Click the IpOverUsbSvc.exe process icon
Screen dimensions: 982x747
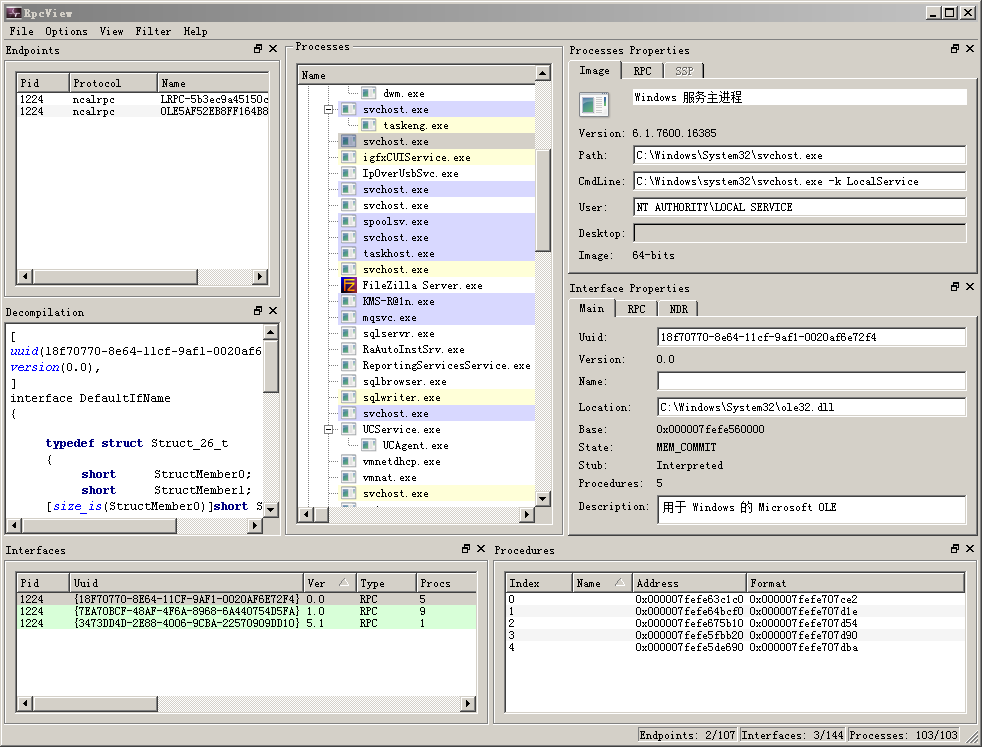(348, 173)
